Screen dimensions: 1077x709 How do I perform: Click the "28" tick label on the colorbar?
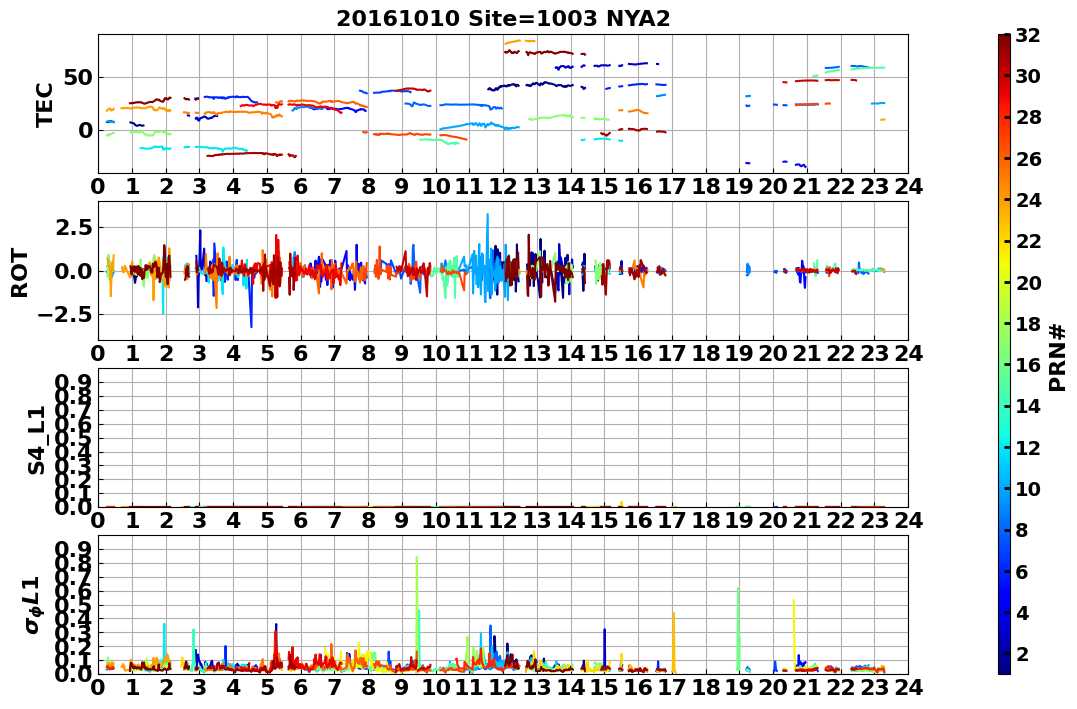click(1028, 117)
